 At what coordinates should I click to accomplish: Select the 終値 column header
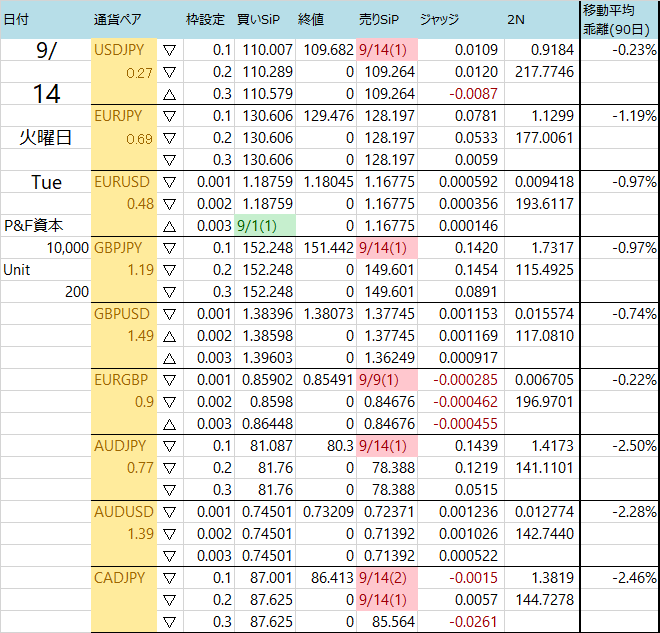click(x=311, y=19)
